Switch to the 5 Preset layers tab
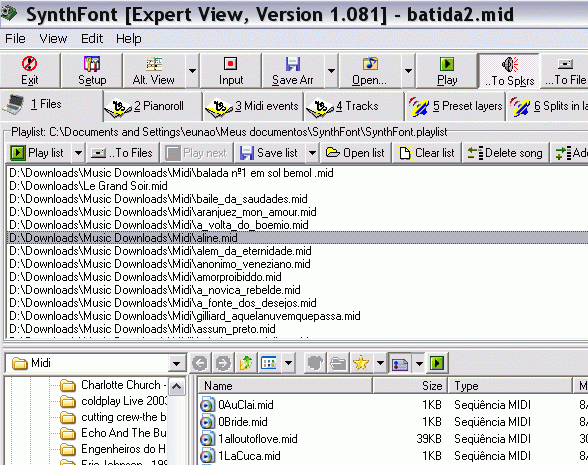Viewport: 588px width, 465px height. 455,106
